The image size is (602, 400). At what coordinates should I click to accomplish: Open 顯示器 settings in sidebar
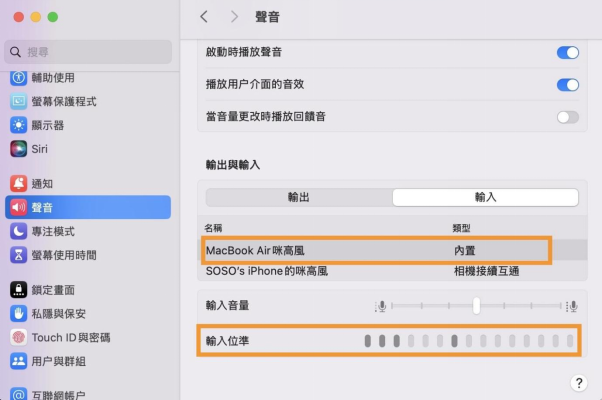tap(48, 125)
